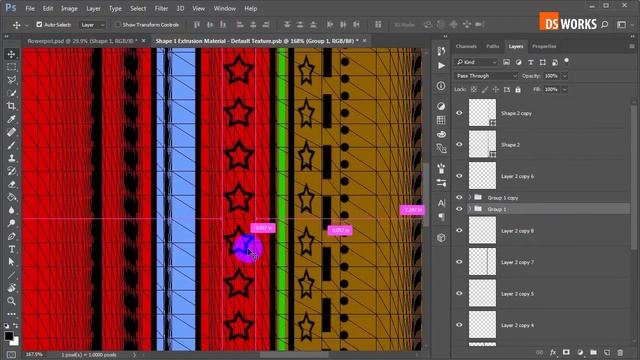Open the Filter menu
Viewport: 640px width, 360px height.
[x=161, y=8]
